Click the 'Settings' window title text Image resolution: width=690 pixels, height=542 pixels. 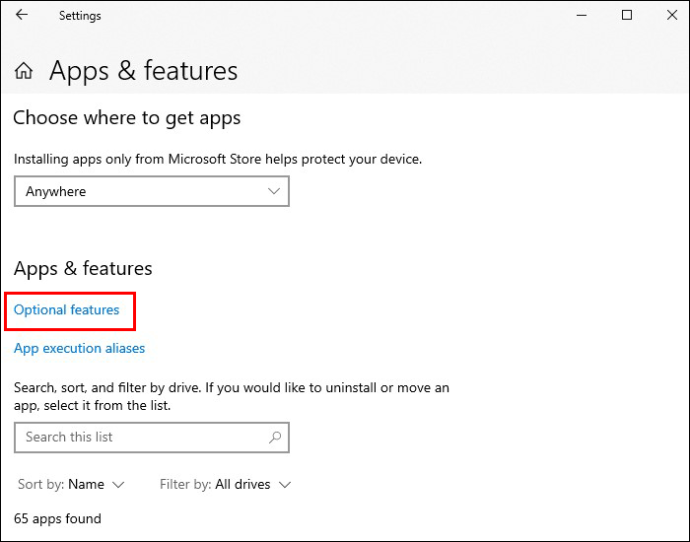point(80,16)
